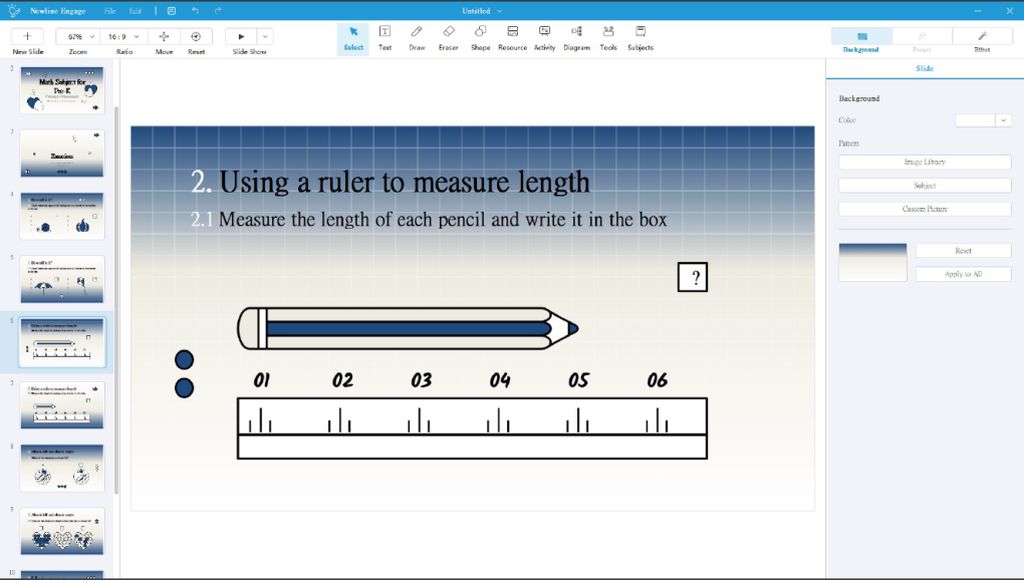The height and width of the screenshot is (580, 1024).
Task: Select the Emotion slide thumbnail
Action: pyautogui.click(x=62, y=153)
